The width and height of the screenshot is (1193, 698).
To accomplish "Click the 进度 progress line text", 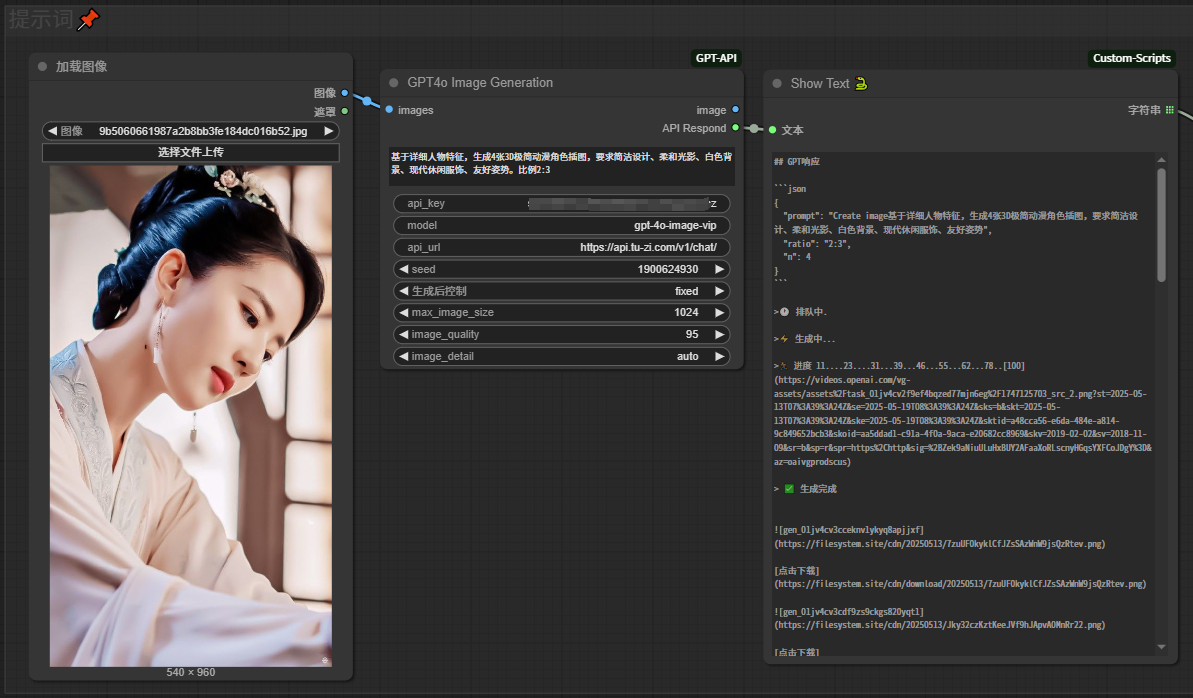I will (x=908, y=366).
